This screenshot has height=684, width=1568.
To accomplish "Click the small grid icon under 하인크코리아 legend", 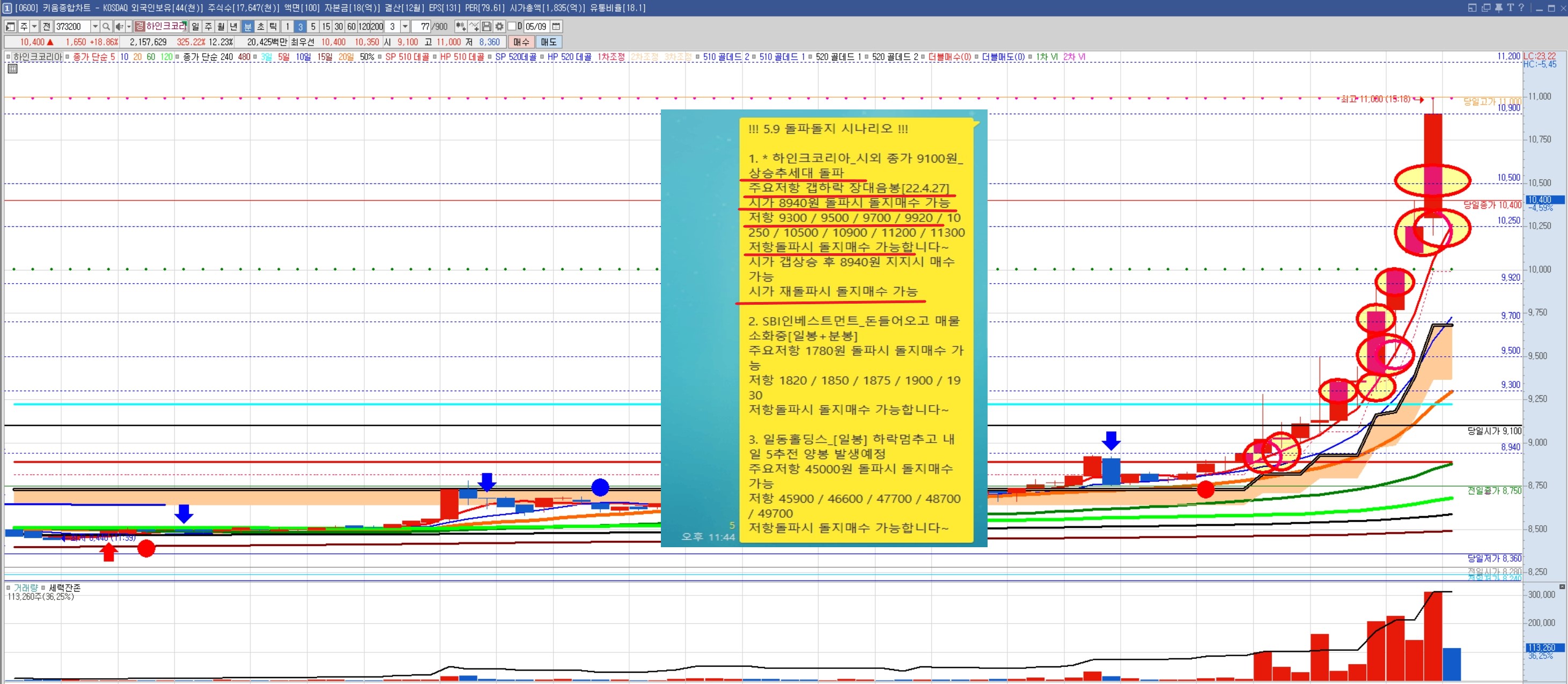I will coord(12,69).
